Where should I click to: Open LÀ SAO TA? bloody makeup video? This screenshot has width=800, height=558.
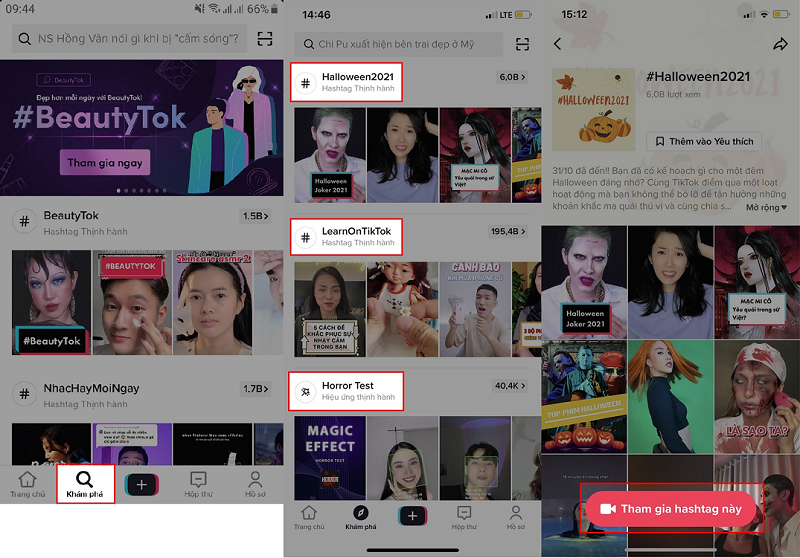[x=757, y=397]
